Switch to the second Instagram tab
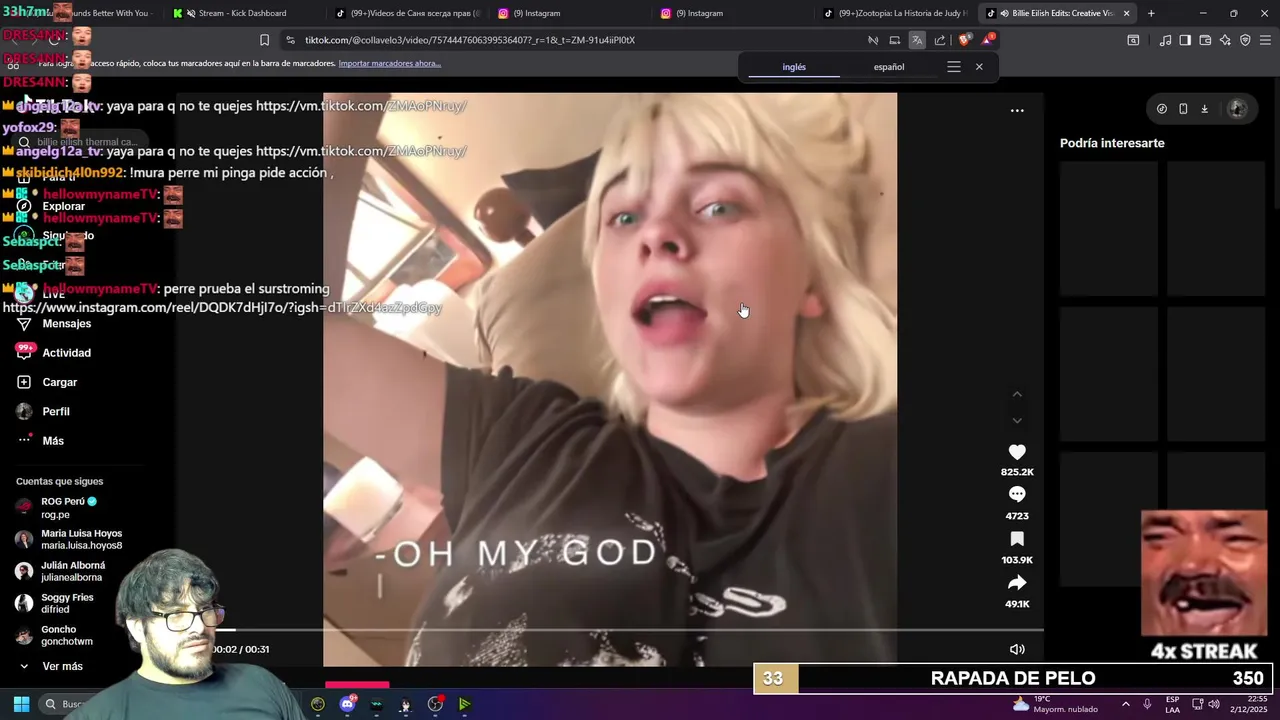Viewport: 1280px width, 720px height. 732,13
